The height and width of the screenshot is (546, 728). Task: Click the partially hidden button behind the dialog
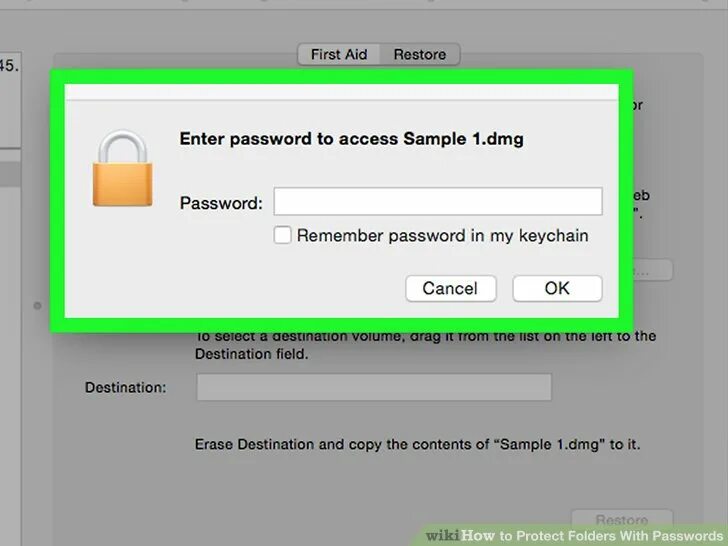point(646,270)
